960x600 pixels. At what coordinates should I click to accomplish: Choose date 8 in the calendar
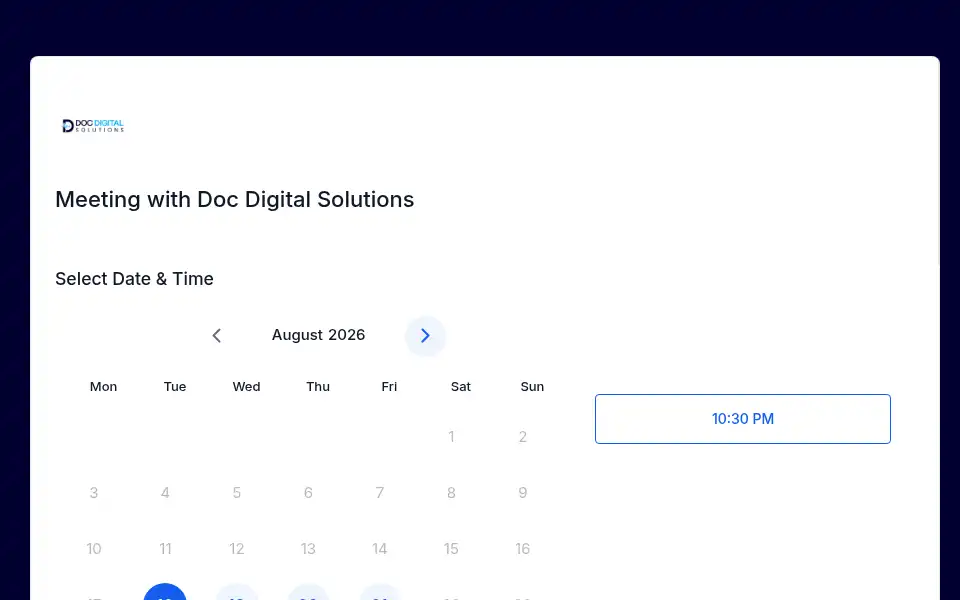[451, 493]
